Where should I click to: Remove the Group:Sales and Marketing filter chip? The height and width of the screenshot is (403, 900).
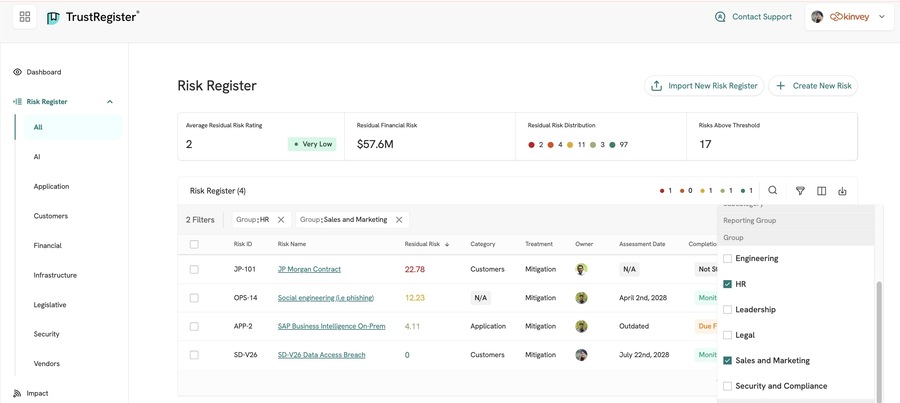399,220
